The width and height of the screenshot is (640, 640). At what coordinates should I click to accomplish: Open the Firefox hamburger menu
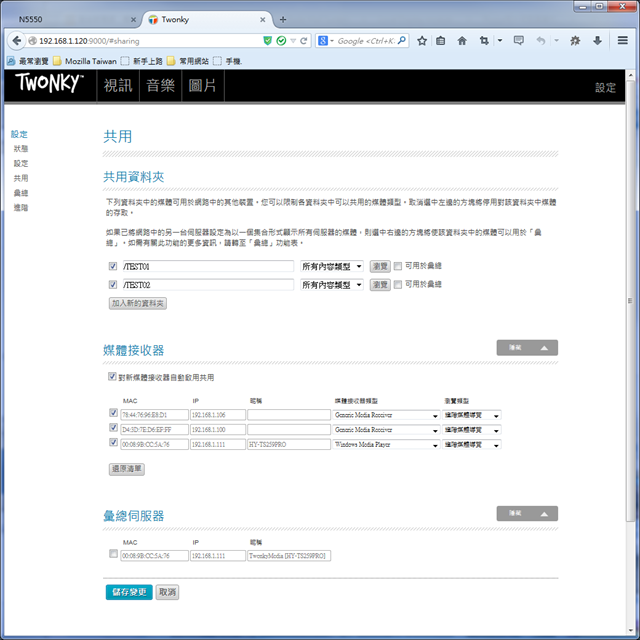coord(622,40)
